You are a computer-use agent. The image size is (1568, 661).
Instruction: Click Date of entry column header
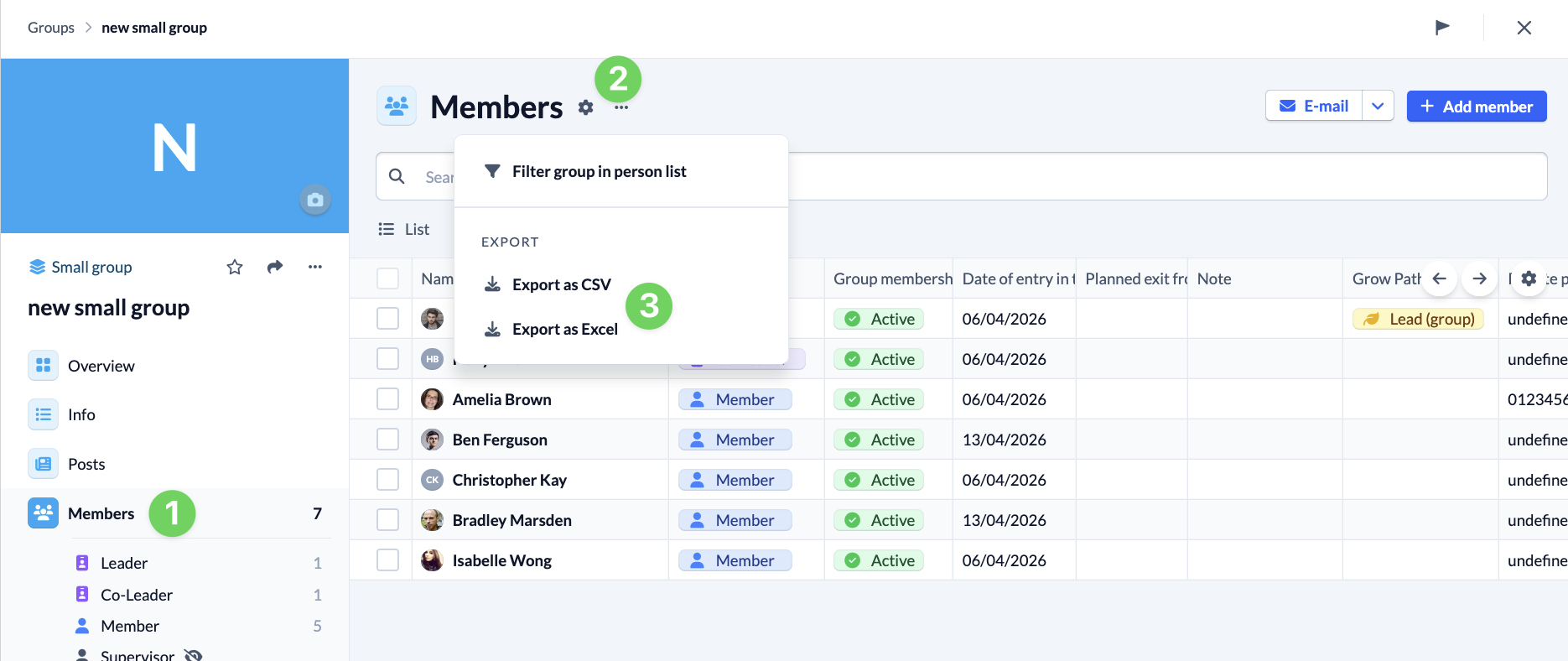tap(1015, 278)
